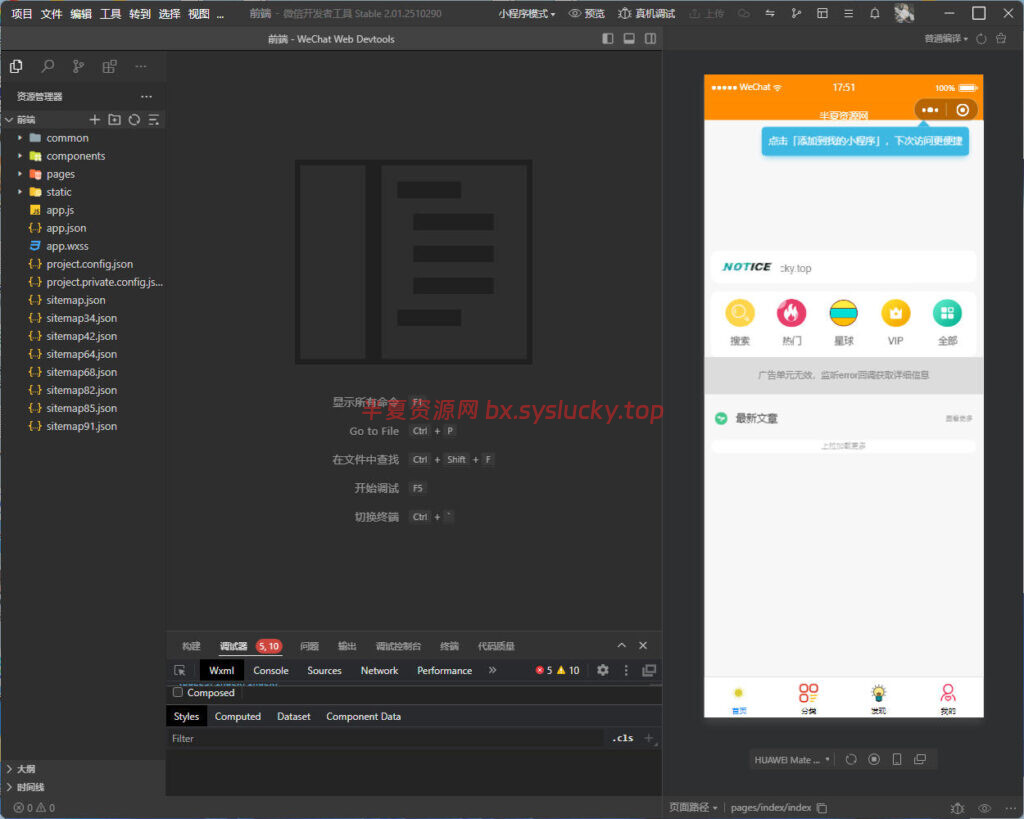Tap the VIP crown icon
The width and height of the screenshot is (1024, 819).
tap(895, 313)
